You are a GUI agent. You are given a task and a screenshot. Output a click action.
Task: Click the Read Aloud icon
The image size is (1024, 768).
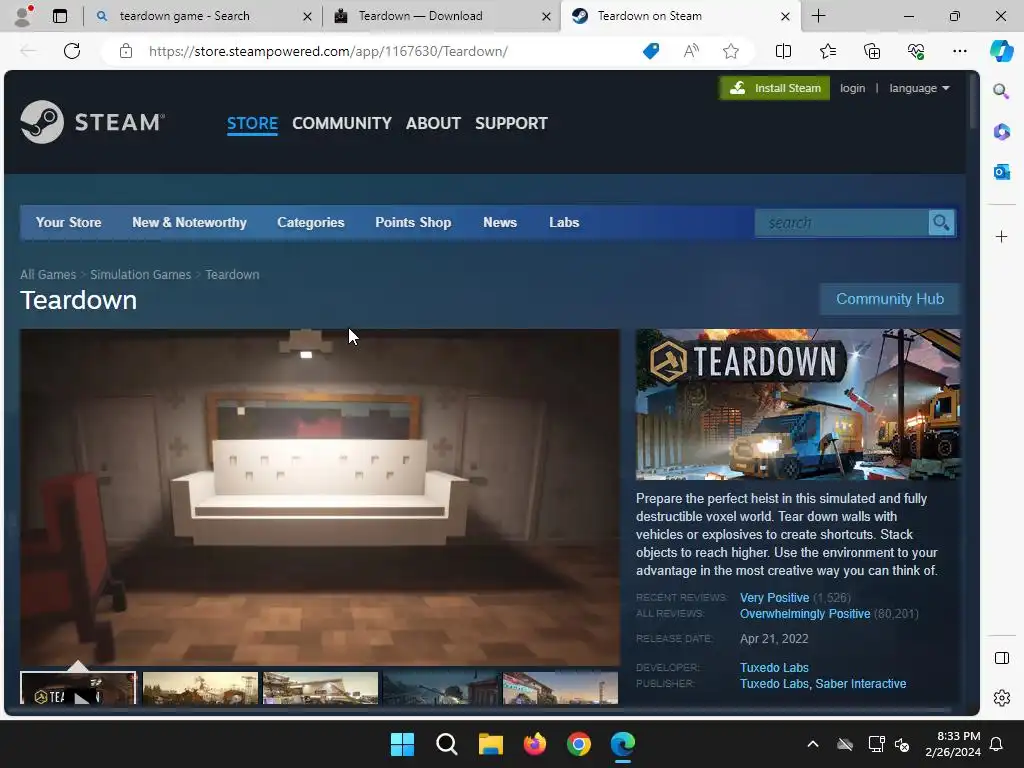[x=691, y=51]
